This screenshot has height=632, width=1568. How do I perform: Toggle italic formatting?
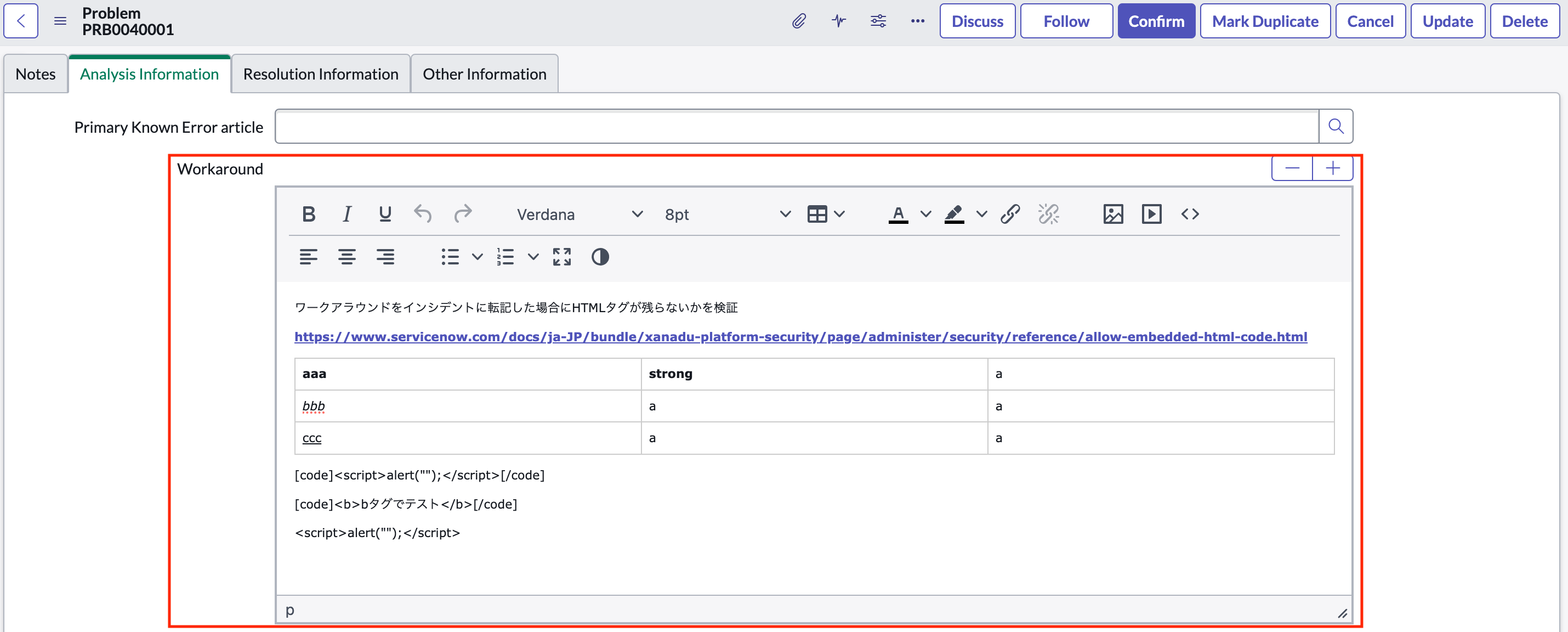coord(347,215)
